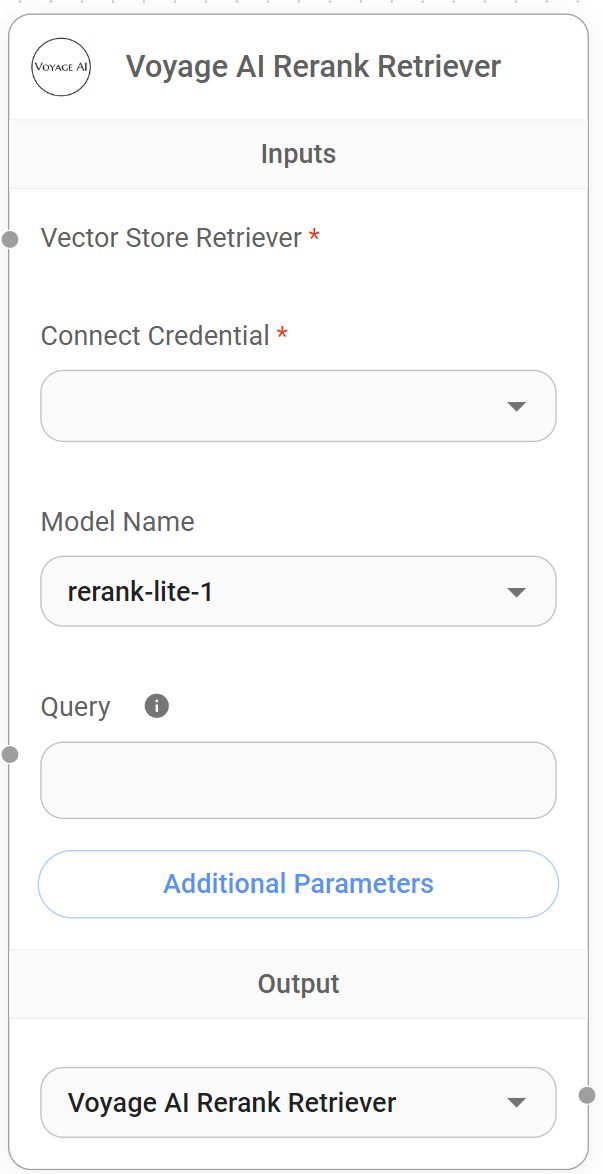Click the Output dropdown arrow icon

click(x=516, y=1102)
